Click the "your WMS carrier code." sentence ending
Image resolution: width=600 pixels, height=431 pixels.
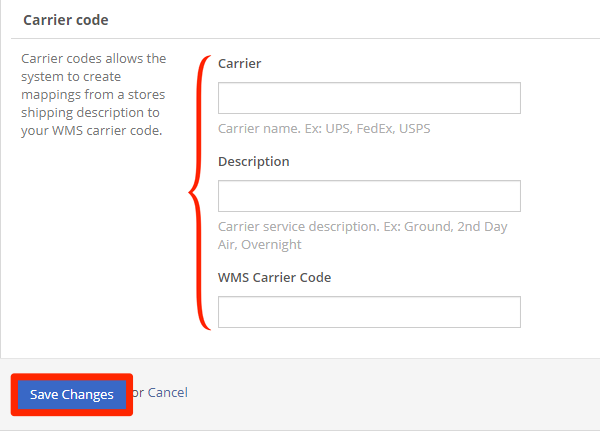point(92,131)
